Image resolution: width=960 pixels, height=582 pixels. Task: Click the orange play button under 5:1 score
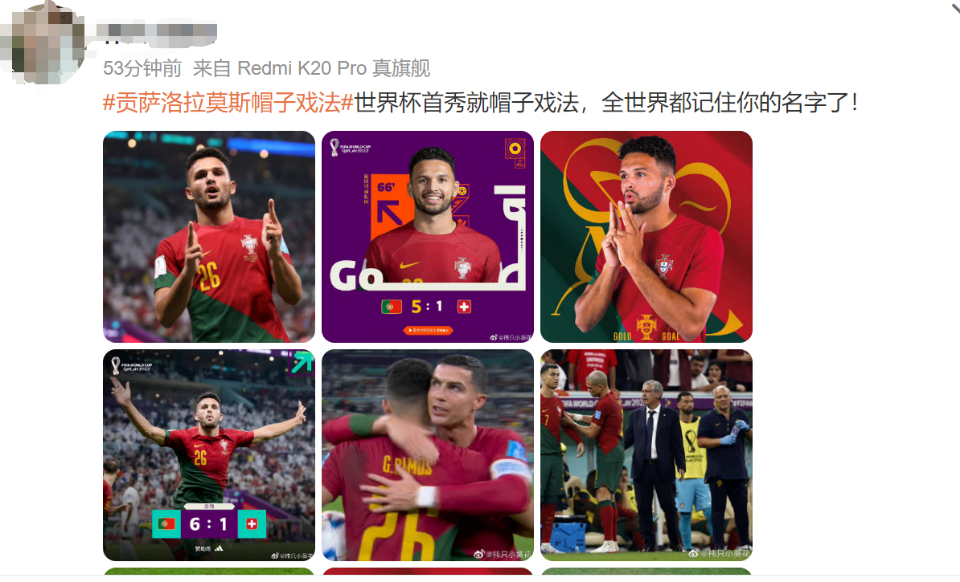pyautogui.click(x=427, y=330)
